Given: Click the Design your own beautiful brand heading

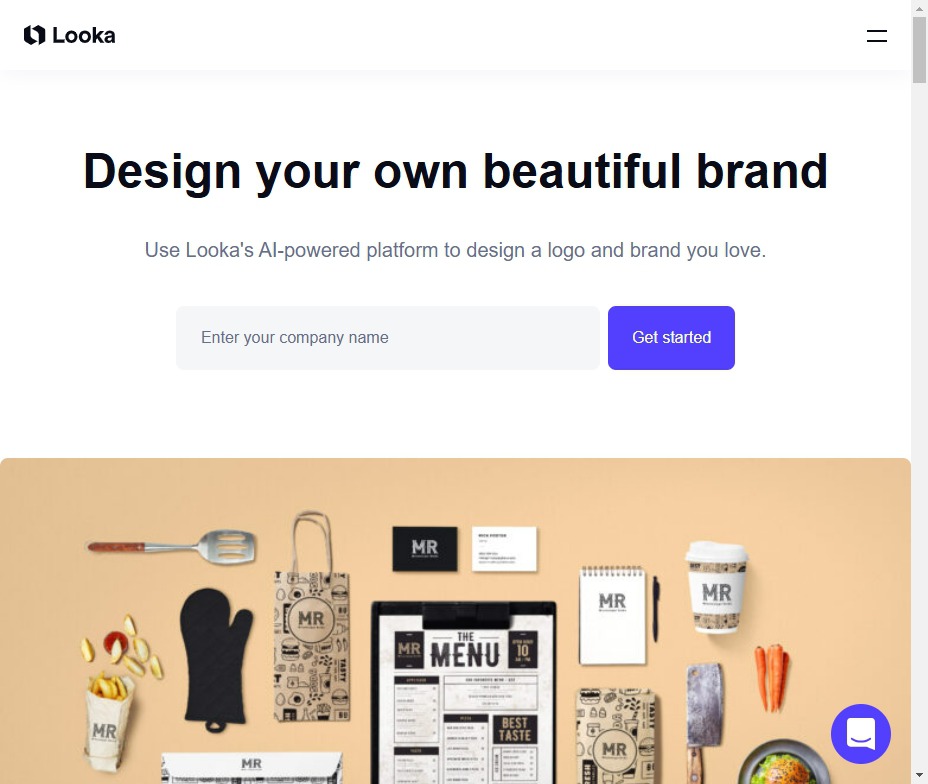Looking at the screenshot, I should tap(455, 172).
